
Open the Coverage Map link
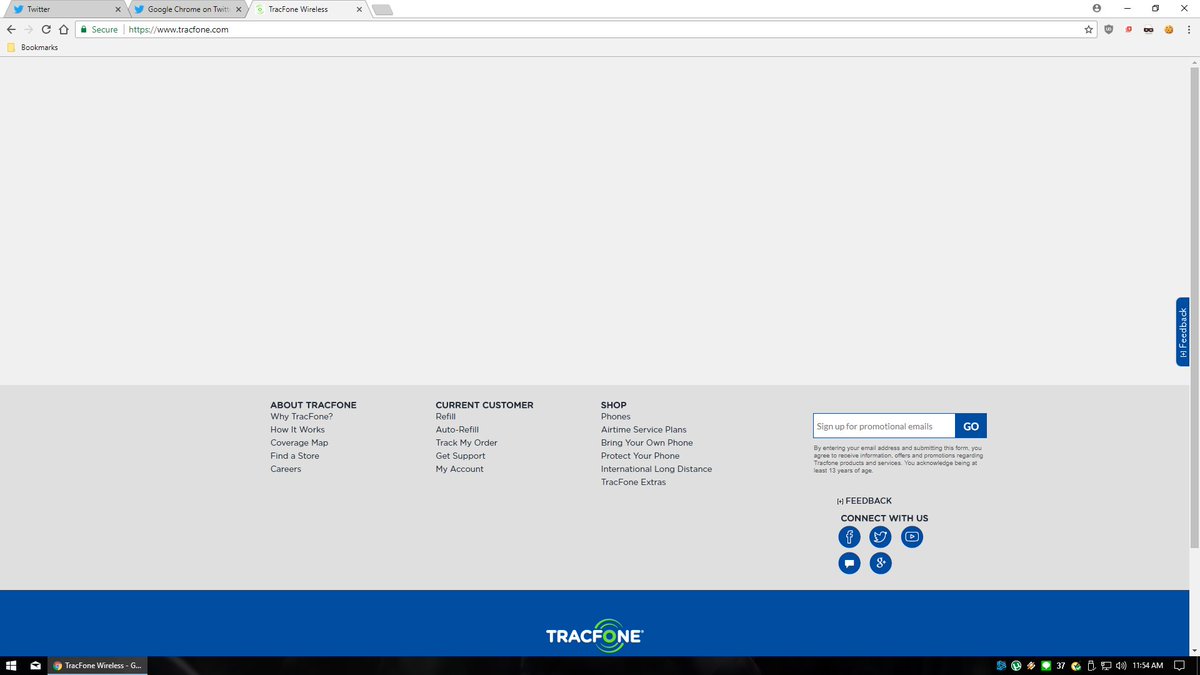[299, 443]
